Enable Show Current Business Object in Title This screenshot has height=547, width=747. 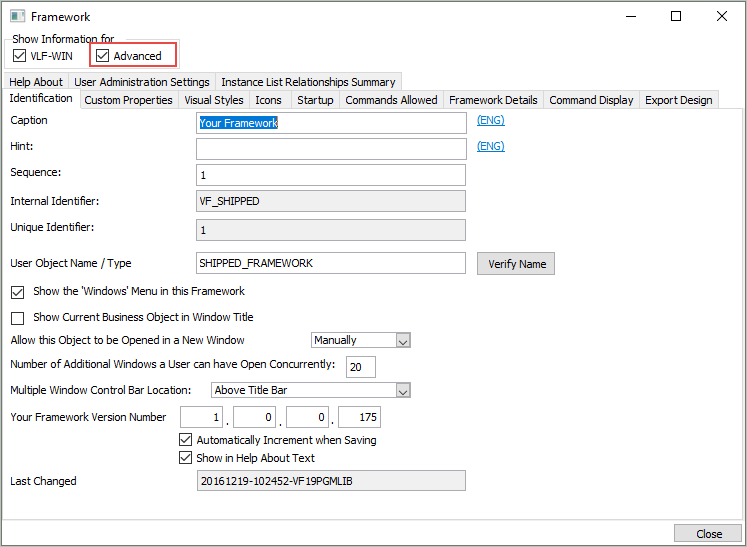[17, 318]
